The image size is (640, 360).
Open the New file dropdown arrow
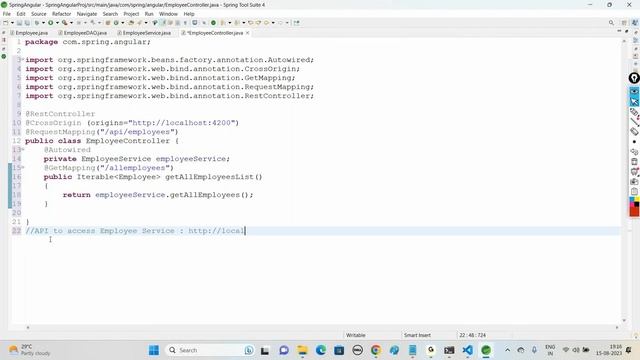(12, 23)
